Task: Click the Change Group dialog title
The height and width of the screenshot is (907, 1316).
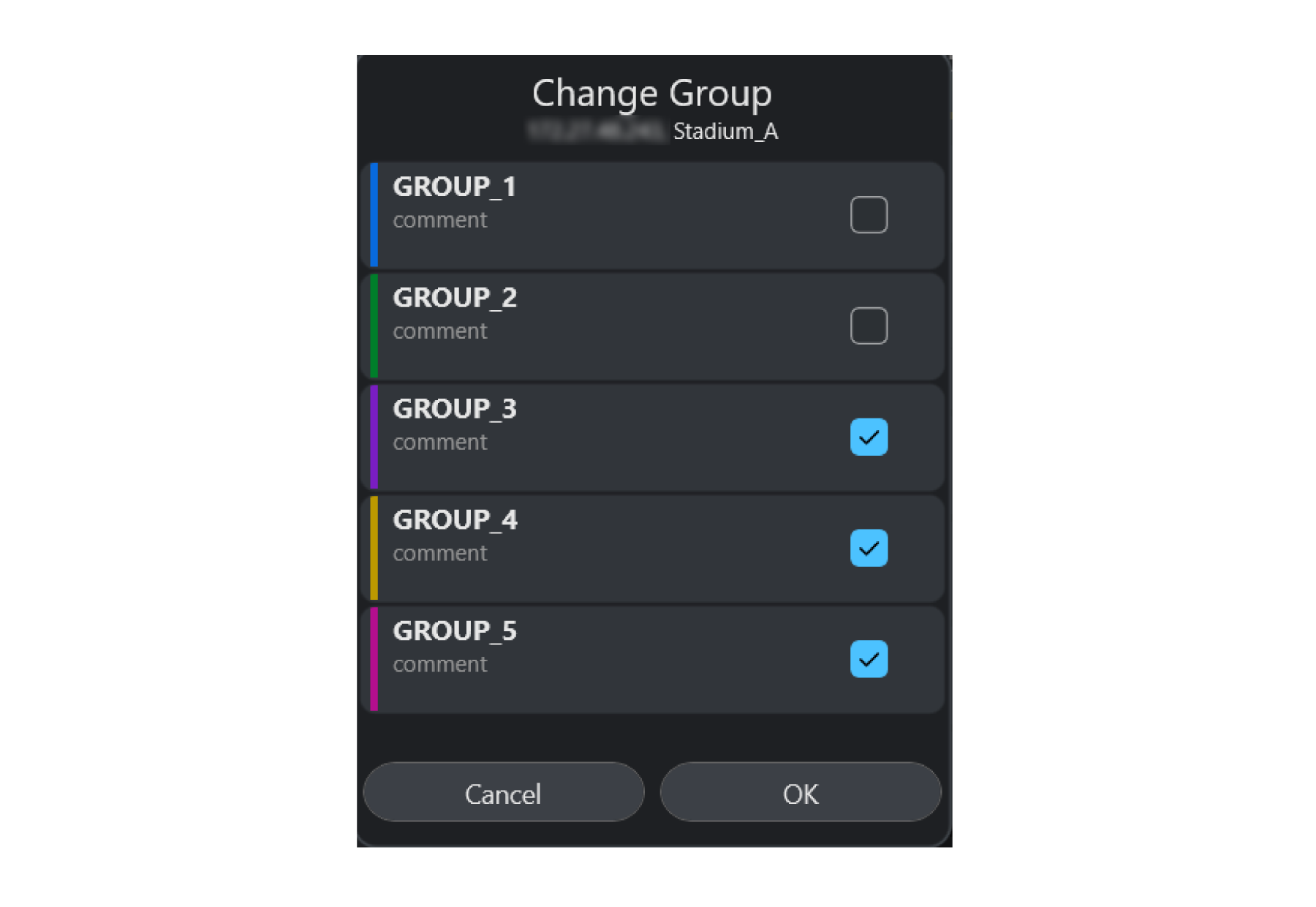Action: pyautogui.click(x=652, y=94)
